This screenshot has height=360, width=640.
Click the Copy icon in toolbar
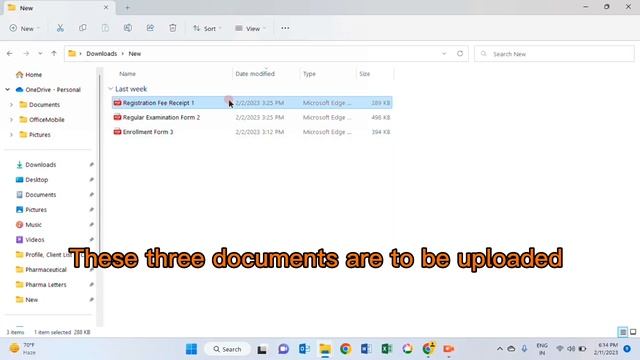coord(82,28)
